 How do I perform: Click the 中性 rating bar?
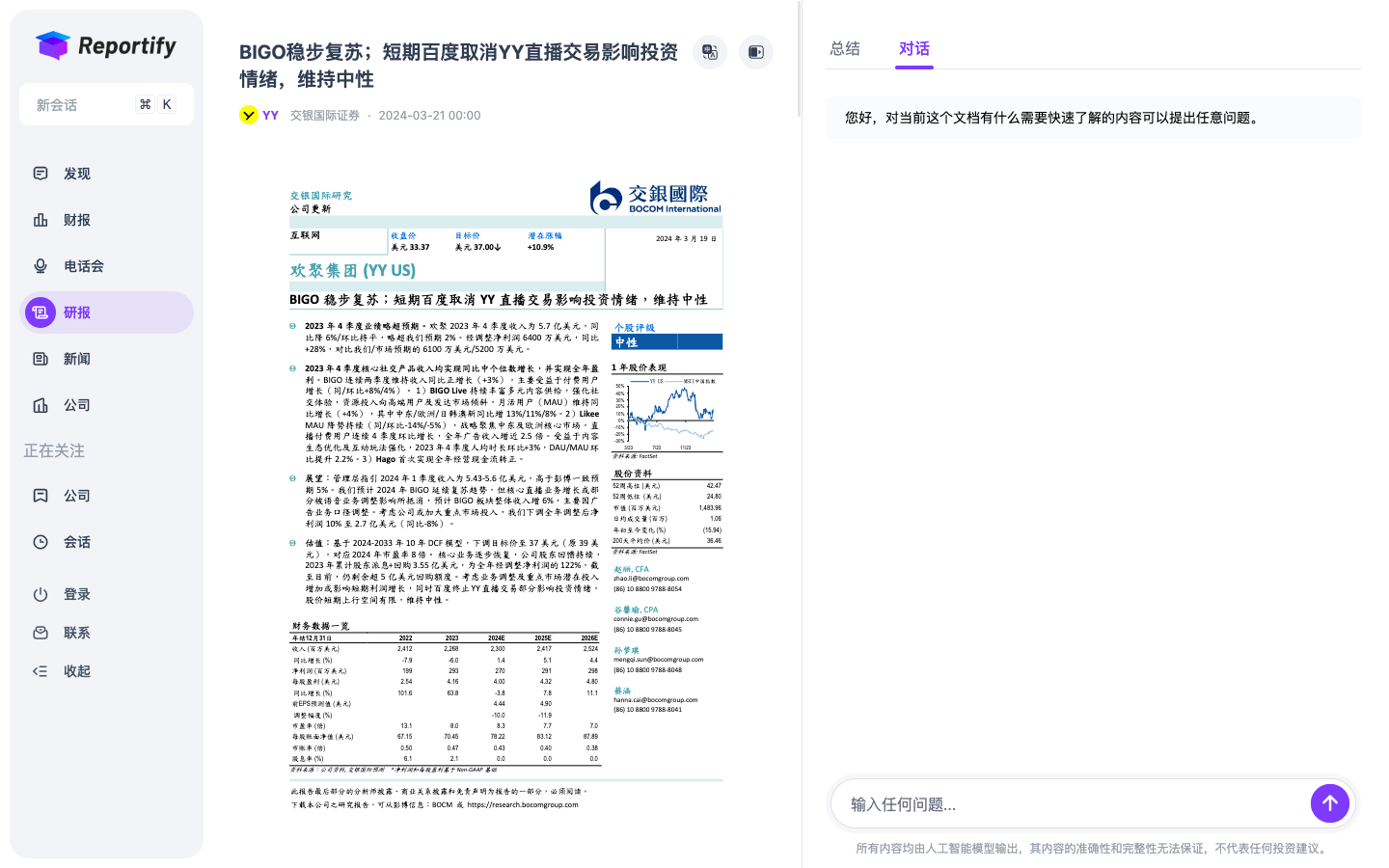[x=667, y=341]
